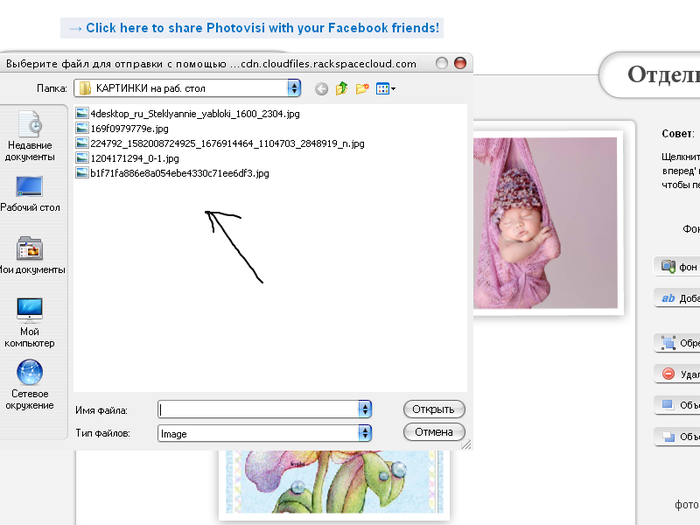
Task: Click the ab add text button
Action: 678,298
